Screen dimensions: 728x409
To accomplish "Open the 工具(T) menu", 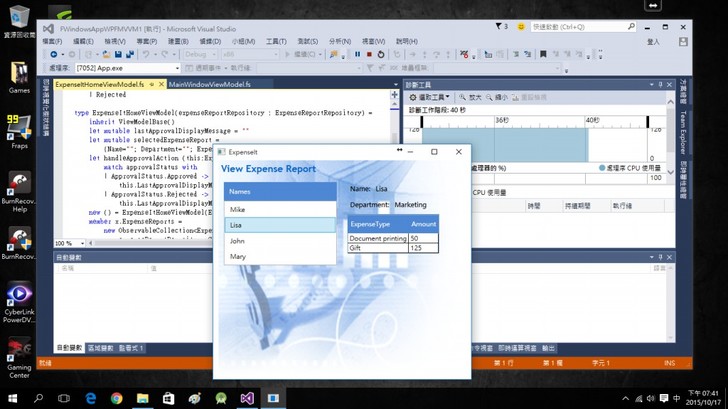I will click(x=276, y=42).
